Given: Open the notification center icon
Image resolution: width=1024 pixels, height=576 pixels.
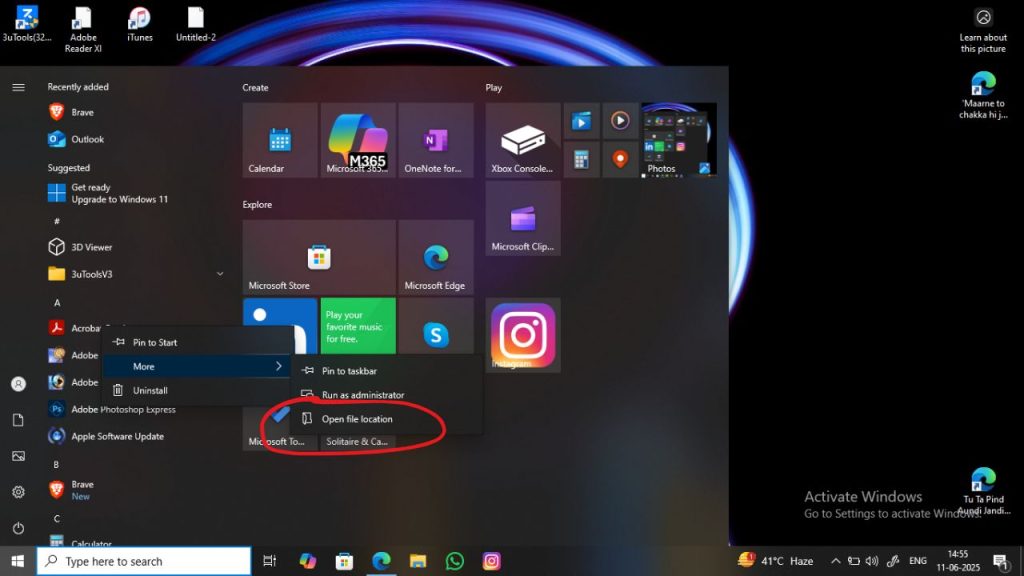Looking at the screenshot, I should pos(1000,561).
